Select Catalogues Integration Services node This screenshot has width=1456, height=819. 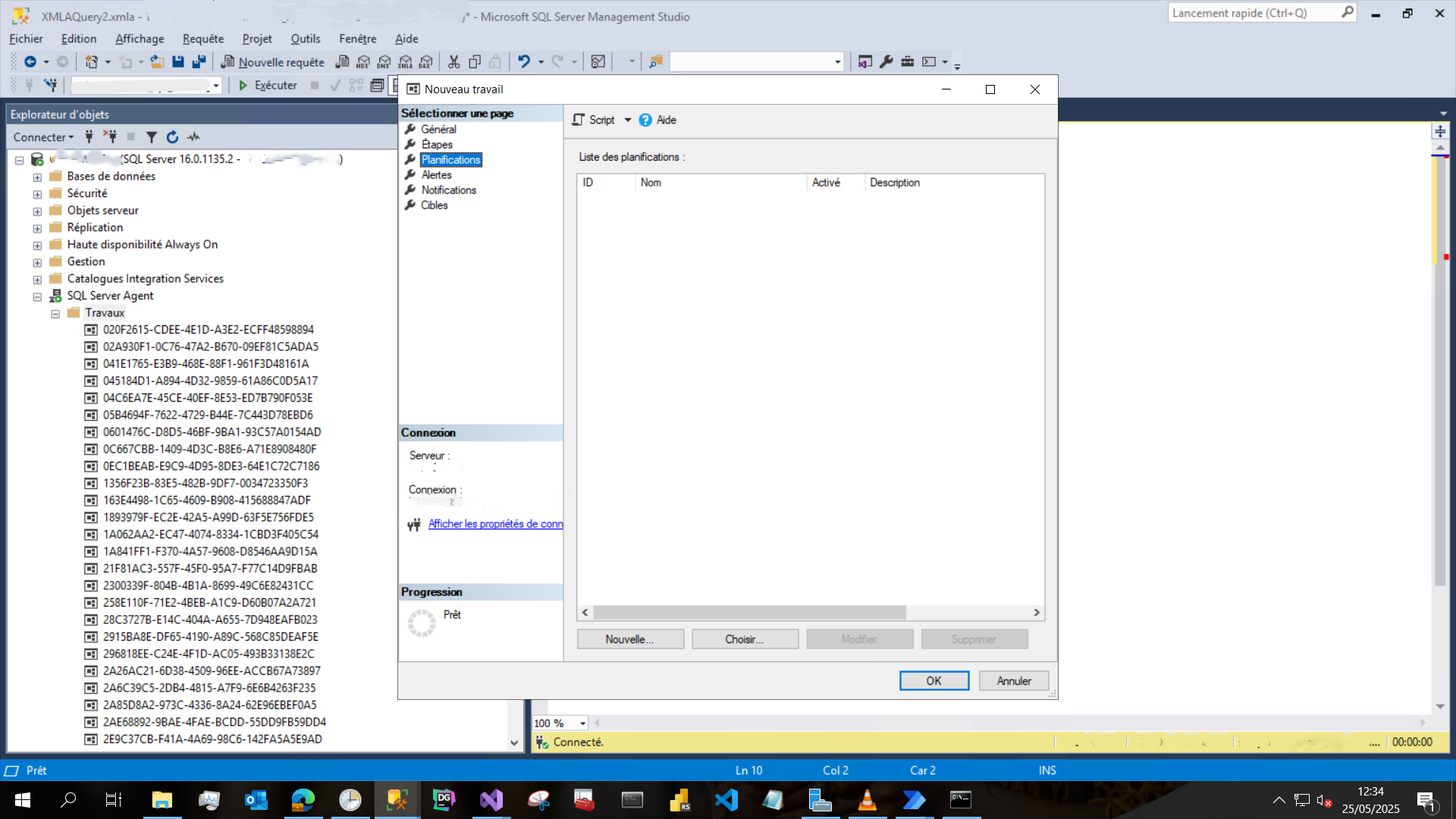coord(145,278)
